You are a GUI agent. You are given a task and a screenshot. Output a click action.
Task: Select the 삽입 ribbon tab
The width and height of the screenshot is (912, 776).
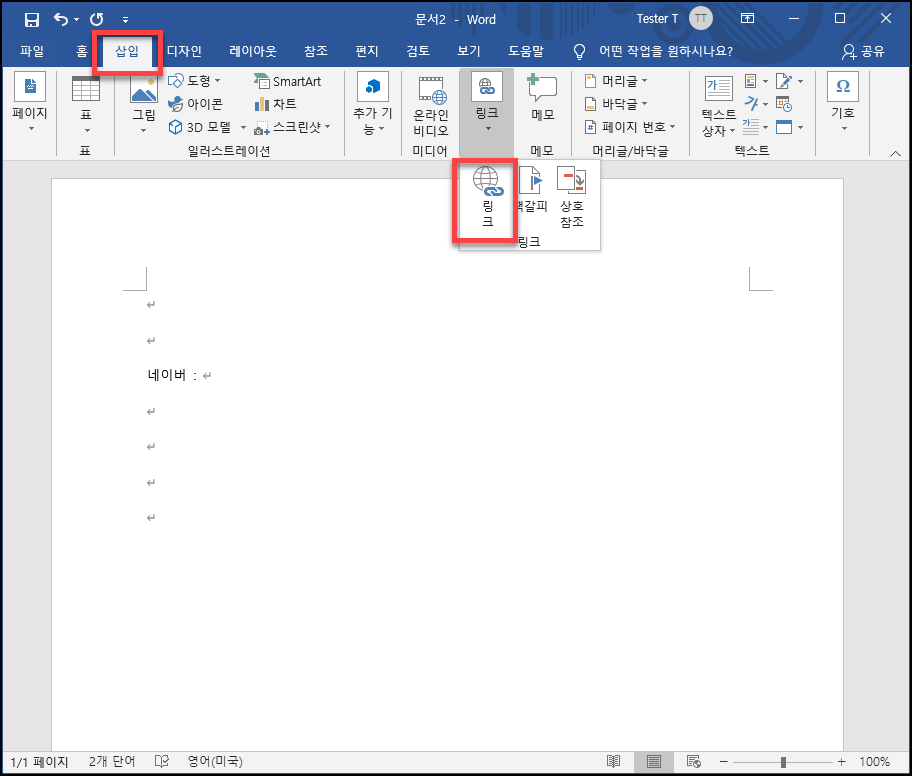[x=127, y=51]
